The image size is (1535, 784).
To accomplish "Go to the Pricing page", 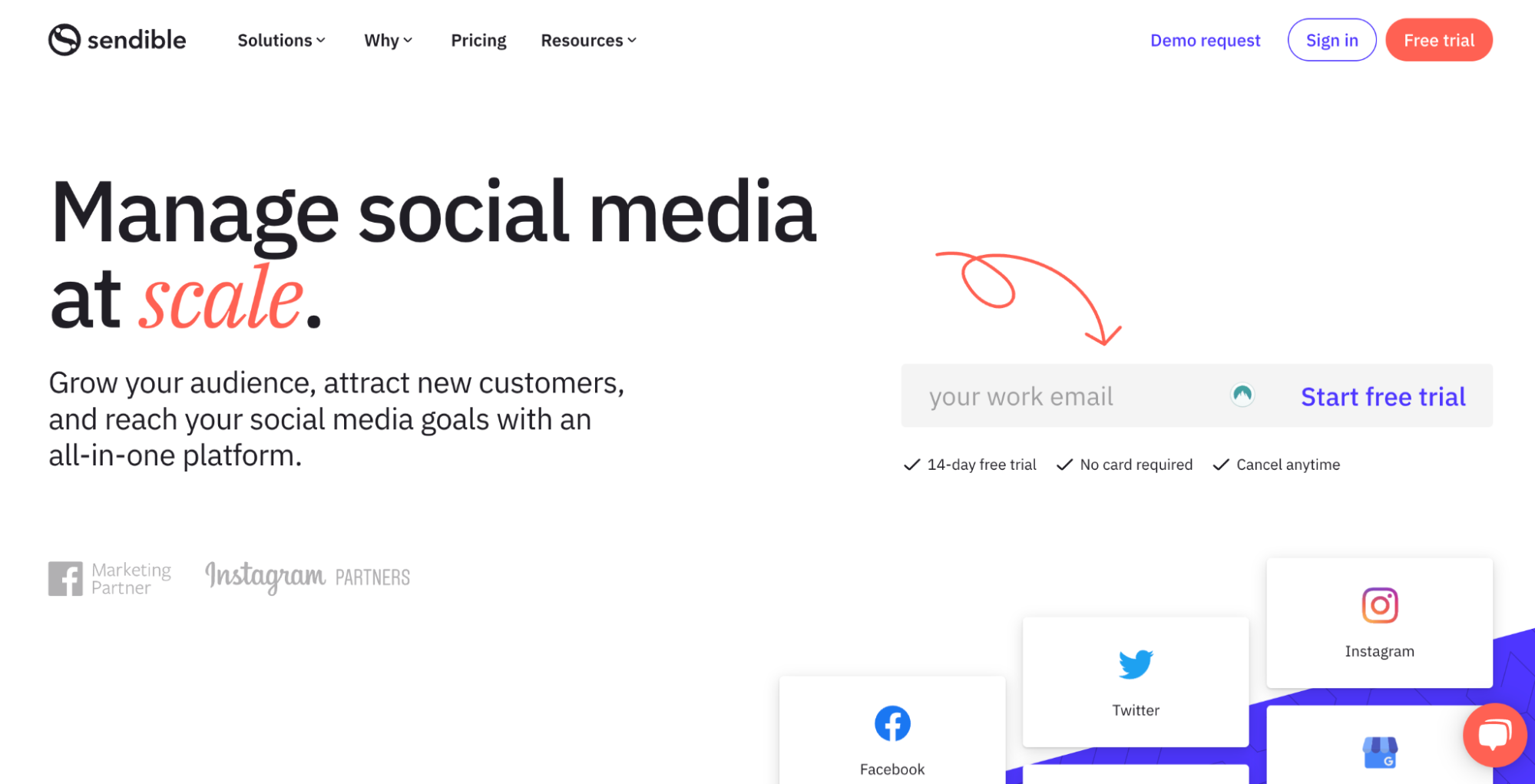I will click(478, 41).
